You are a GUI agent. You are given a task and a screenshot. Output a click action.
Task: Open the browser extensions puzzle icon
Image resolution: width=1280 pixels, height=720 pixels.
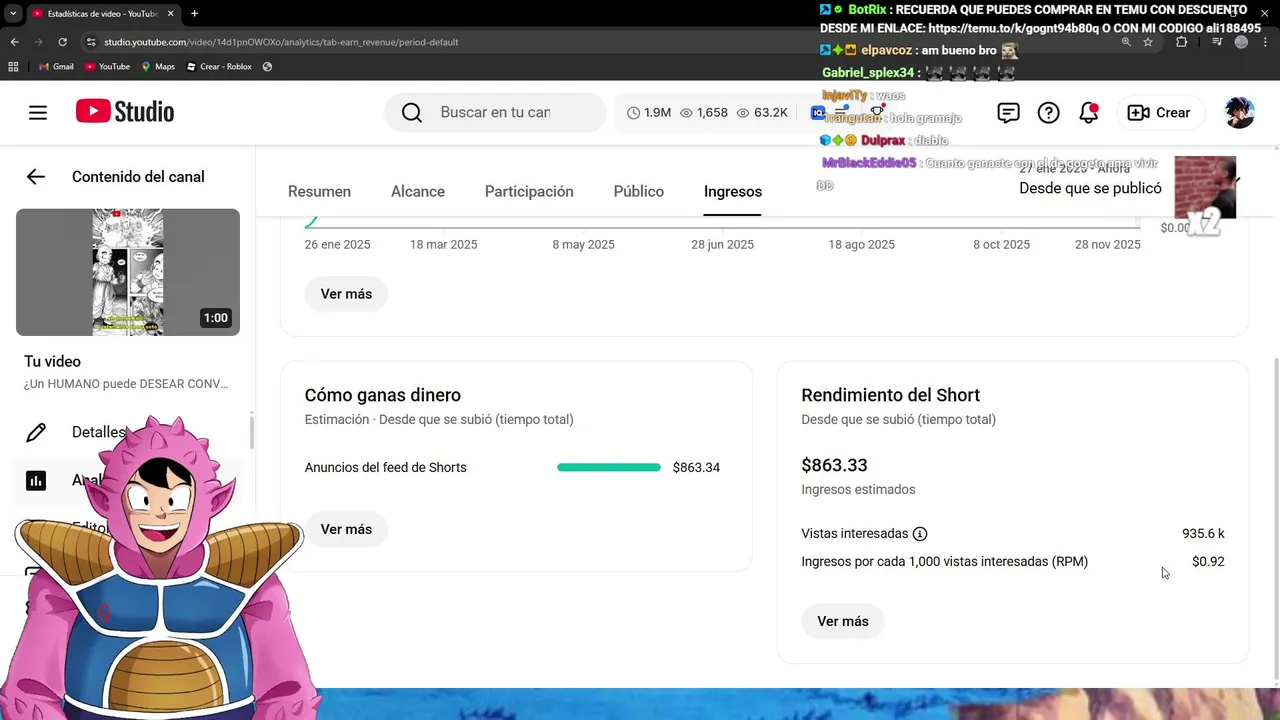pyautogui.click(x=1181, y=42)
